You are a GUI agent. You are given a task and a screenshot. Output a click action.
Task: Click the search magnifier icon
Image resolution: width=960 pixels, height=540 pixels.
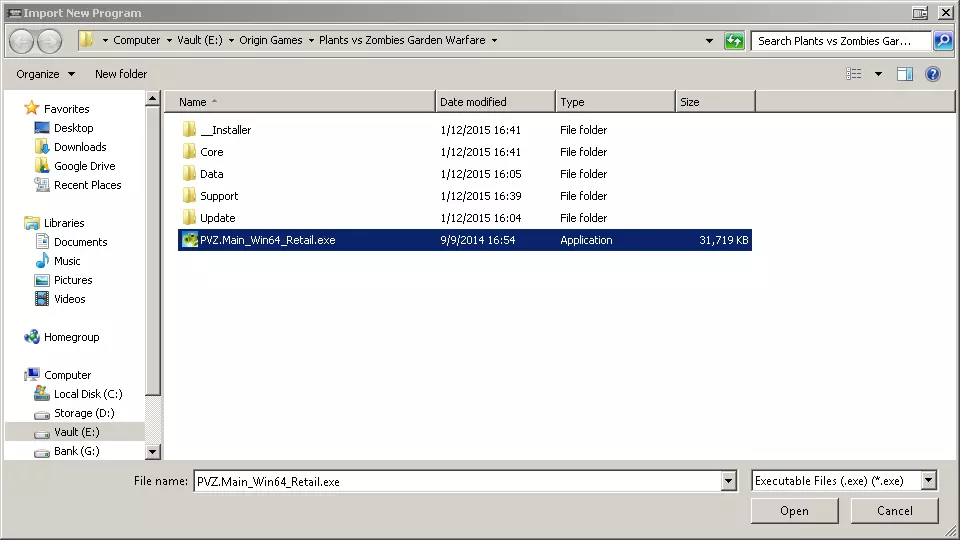(943, 41)
